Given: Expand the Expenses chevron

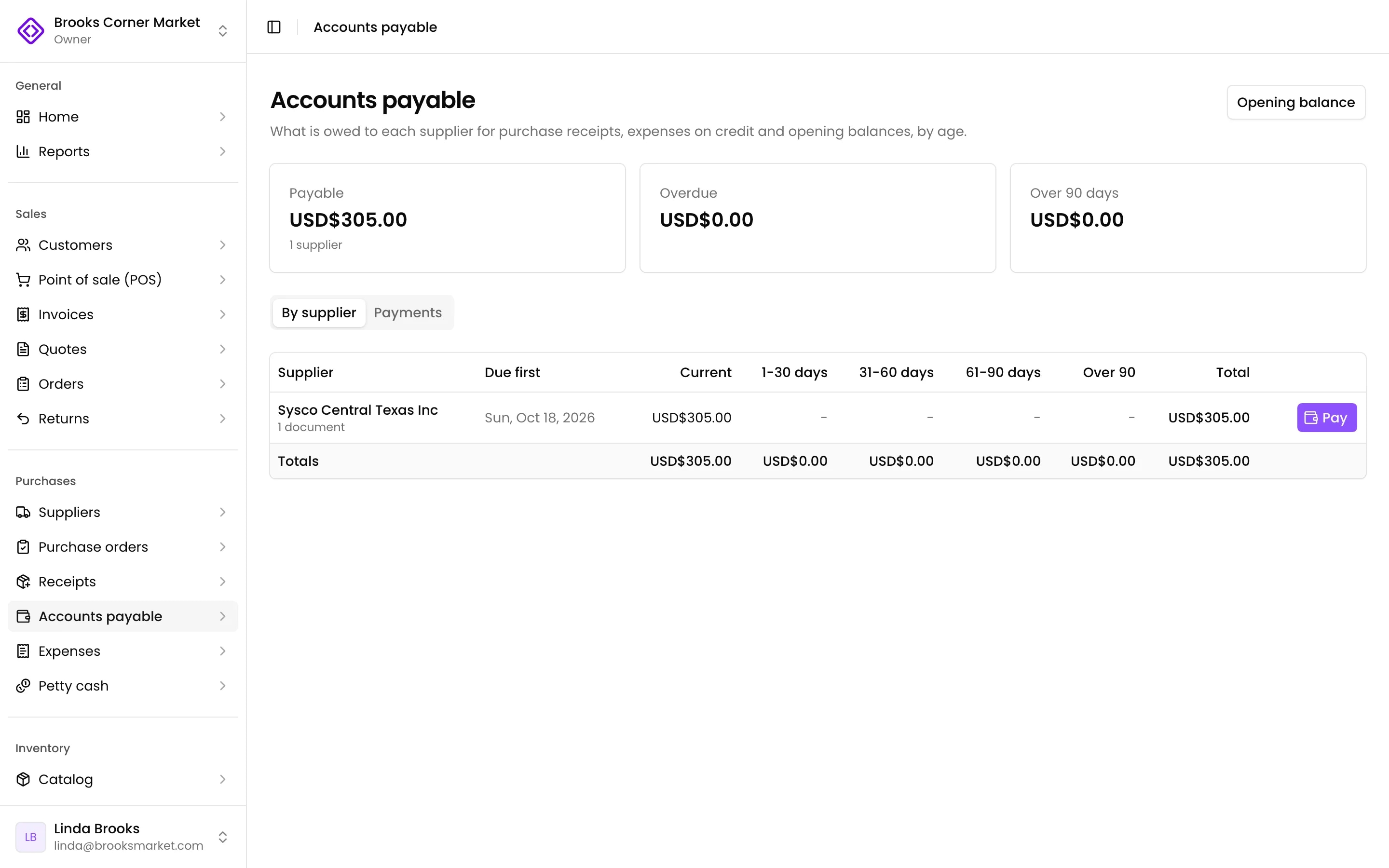Looking at the screenshot, I should [223, 651].
